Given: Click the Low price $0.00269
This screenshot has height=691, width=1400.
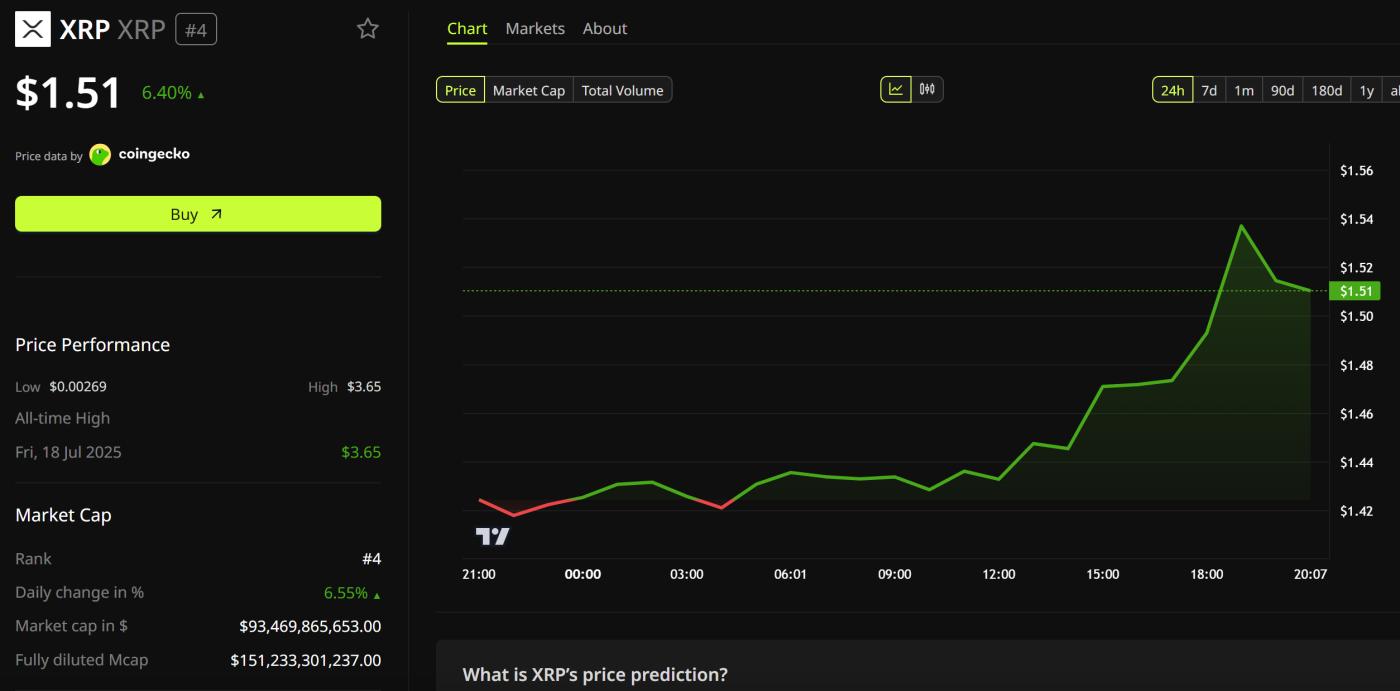Looking at the screenshot, I should click(78, 387).
